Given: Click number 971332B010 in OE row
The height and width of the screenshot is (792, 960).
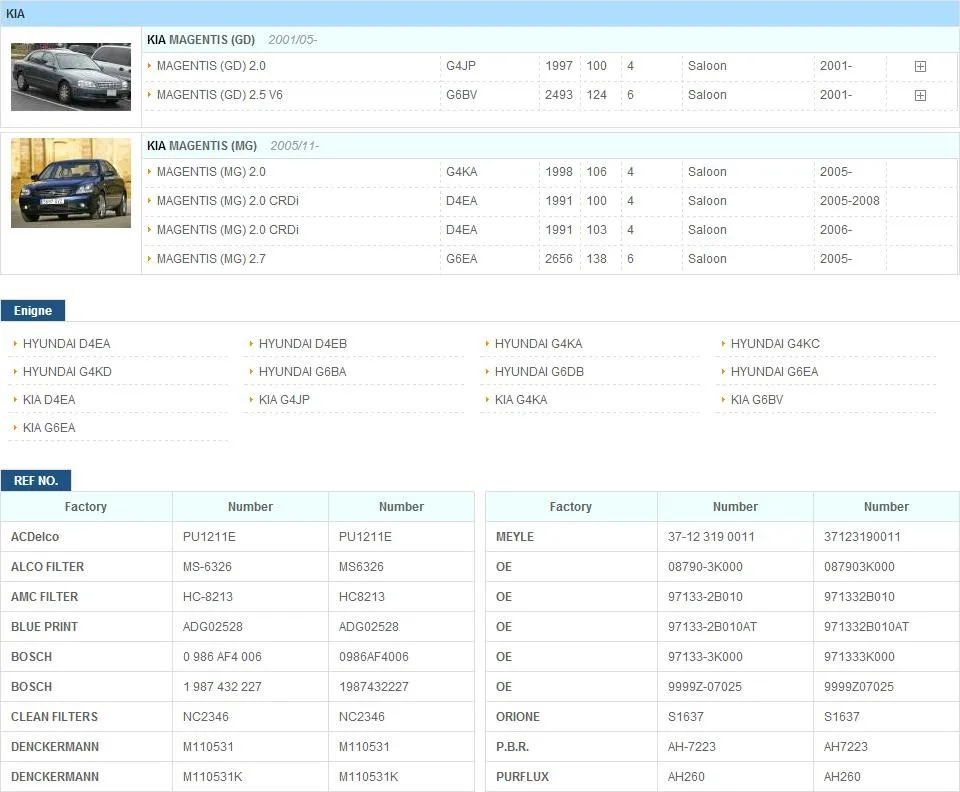Looking at the screenshot, I should tap(859, 597).
